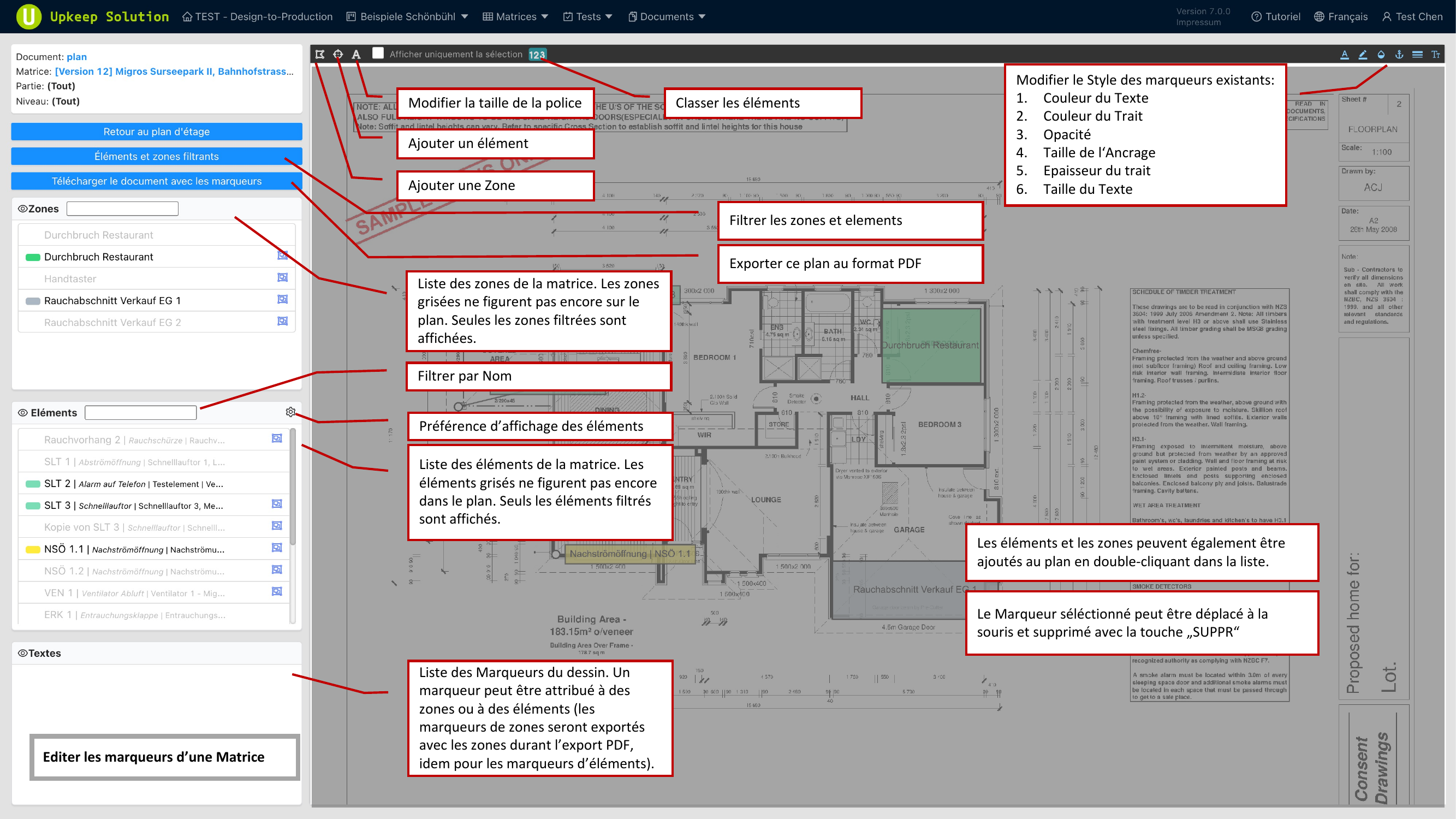
Task: Click the anchor size icon
Action: pos(1399,54)
